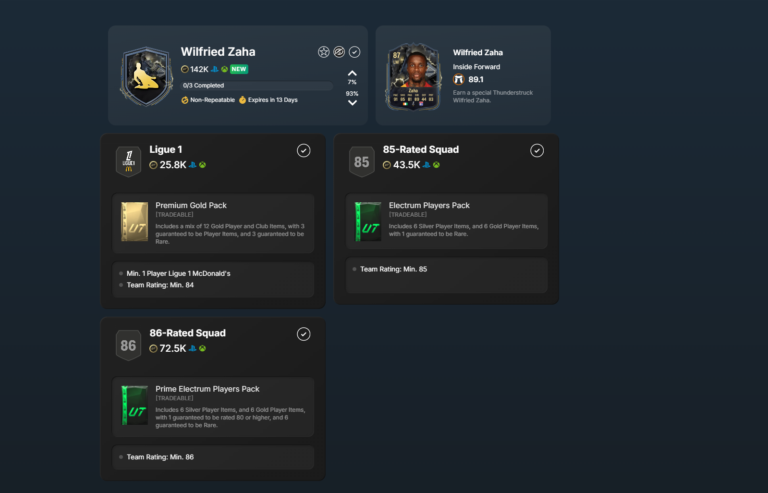This screenshot has width=768, height=493.
Task: Mark the Wilfried Zaha SBC as completed
Action: pos(355,52)
